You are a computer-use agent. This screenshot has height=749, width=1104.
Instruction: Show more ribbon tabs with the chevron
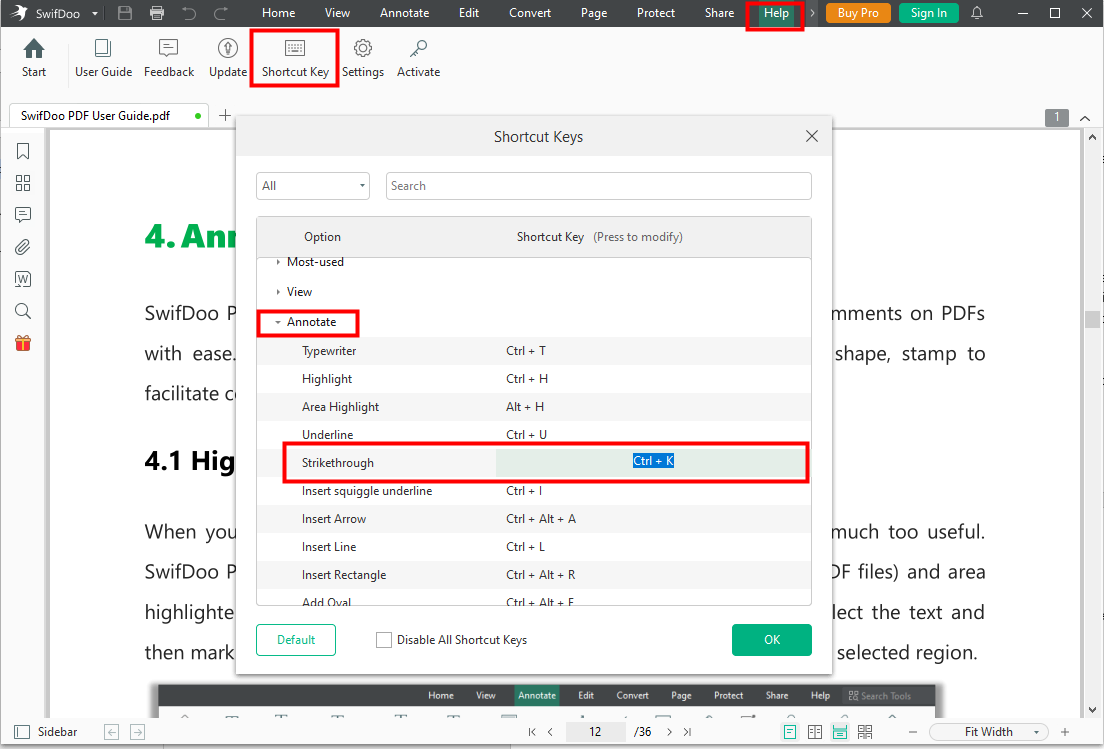(812, 13)
